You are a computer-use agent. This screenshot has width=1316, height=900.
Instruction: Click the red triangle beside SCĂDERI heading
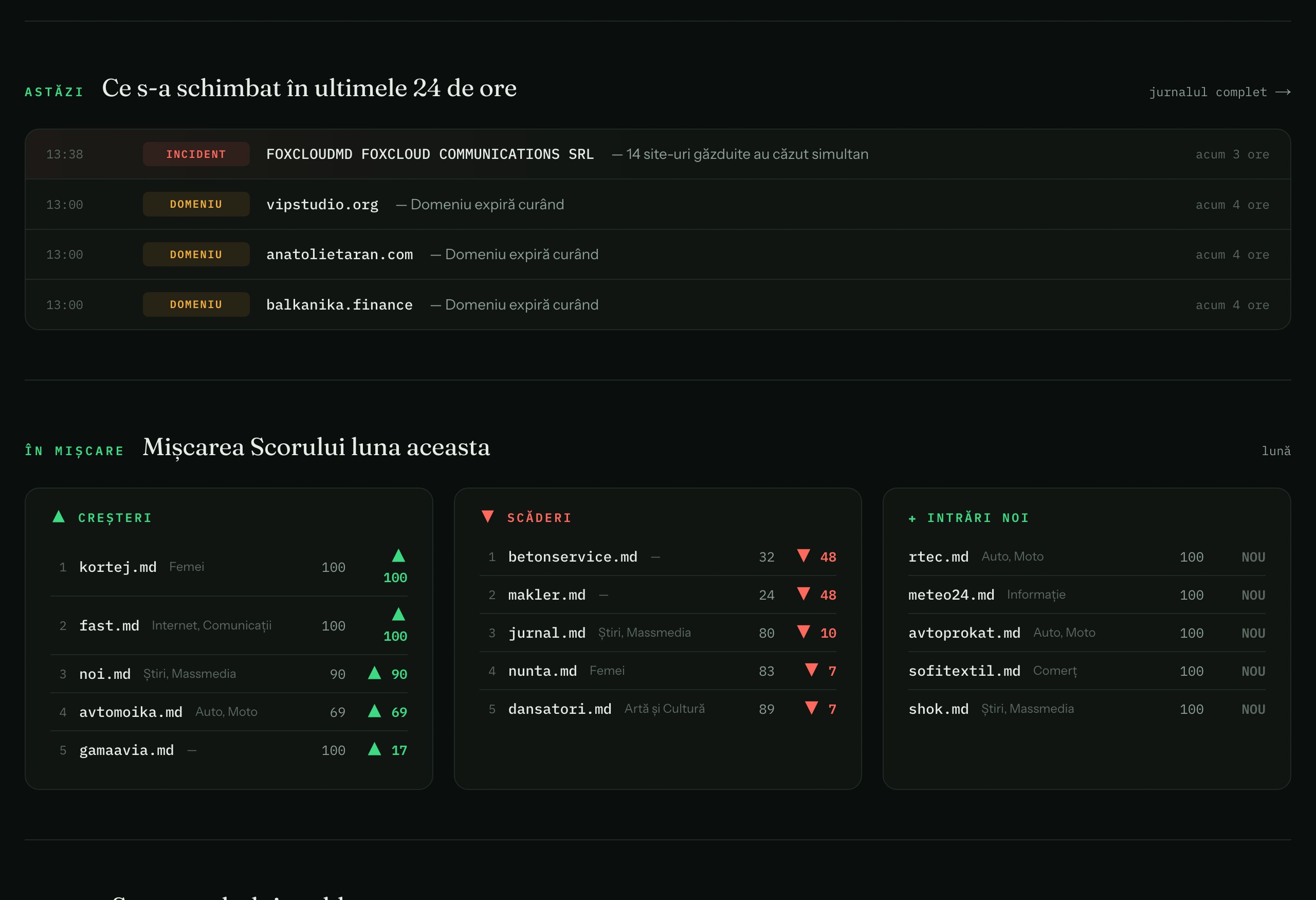tap(487, 516)
